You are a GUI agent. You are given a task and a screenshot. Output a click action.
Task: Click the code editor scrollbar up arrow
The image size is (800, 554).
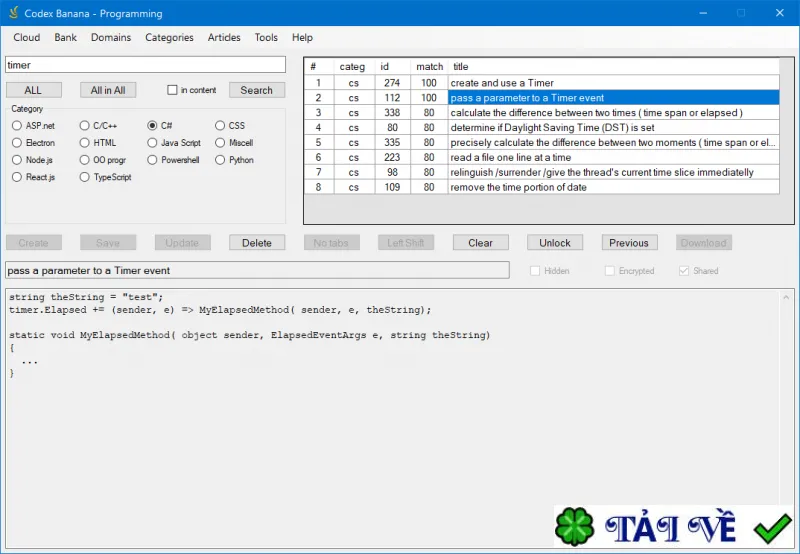click(x=786, y=297)
